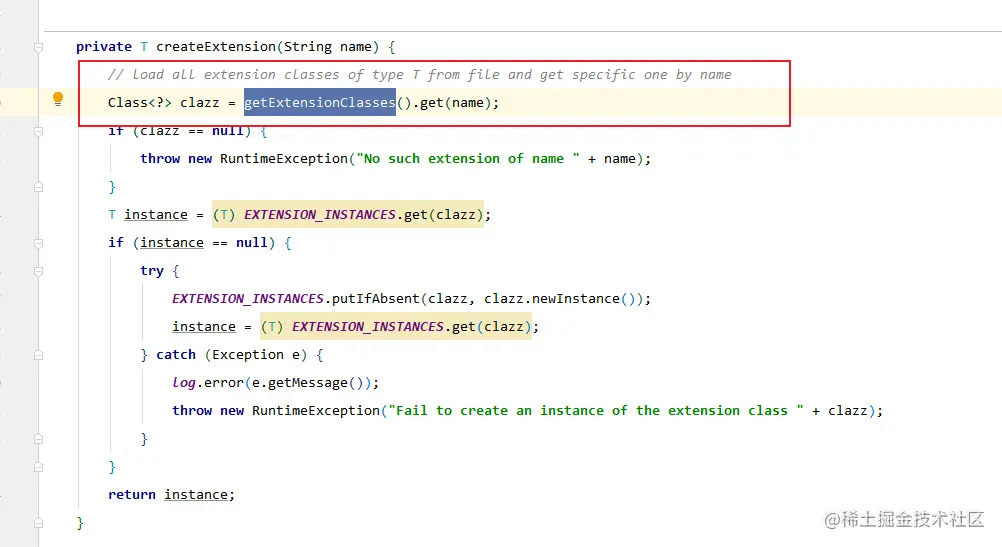Click 'instance' in the return statement
The height and width of the screenshot is (547, 1002).
(x=196, y=495)
